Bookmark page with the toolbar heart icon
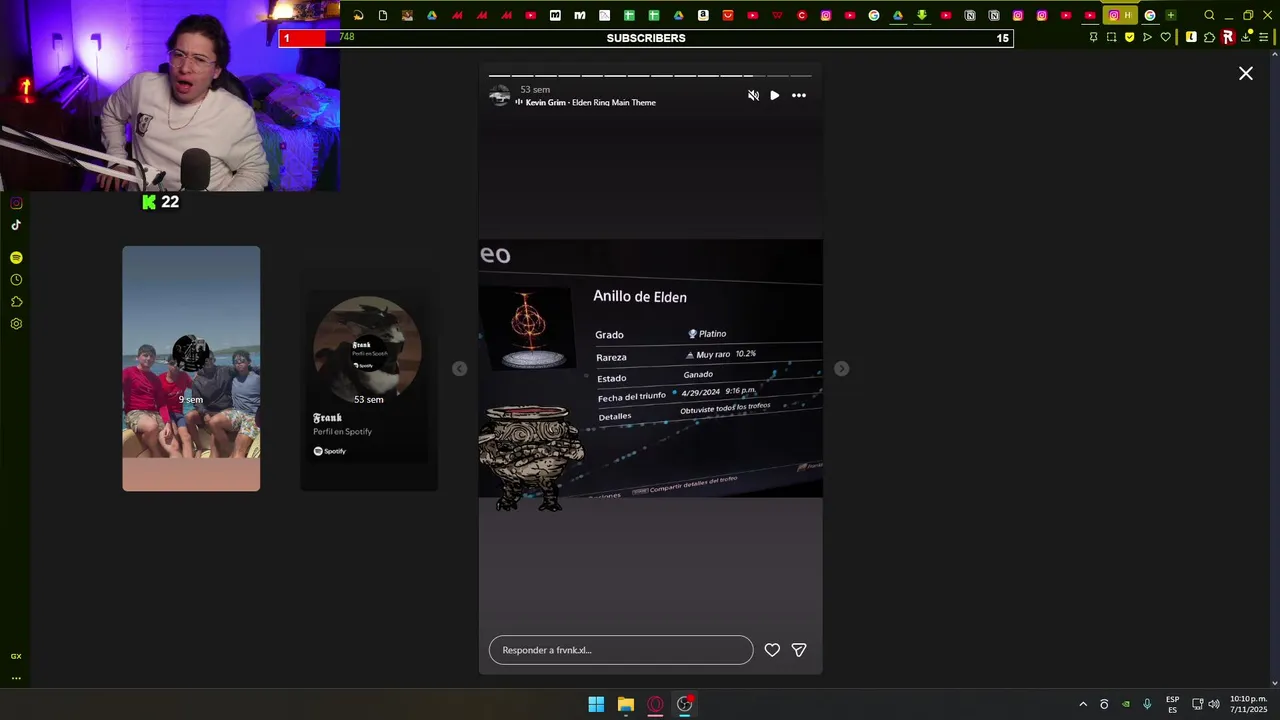 [x=1166, y=37]
